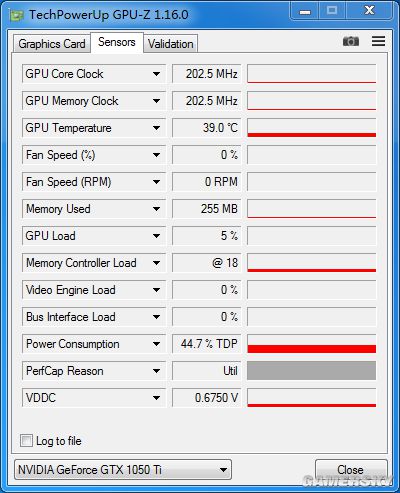
Task: Open the hamburger menu icon
Action: coord(378,41)
